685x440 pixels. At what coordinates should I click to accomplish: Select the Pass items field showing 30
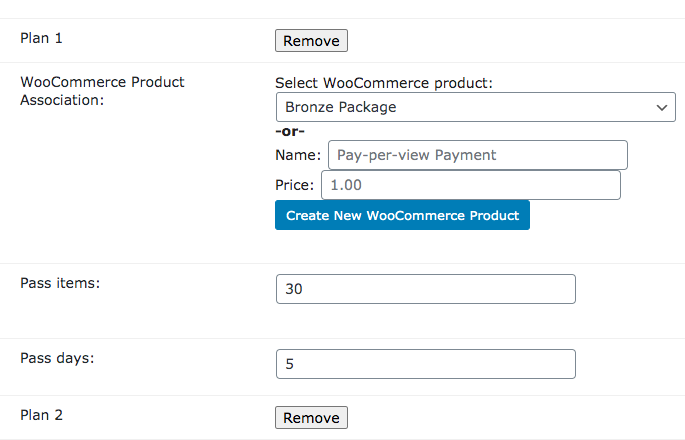tap(426, 289)
